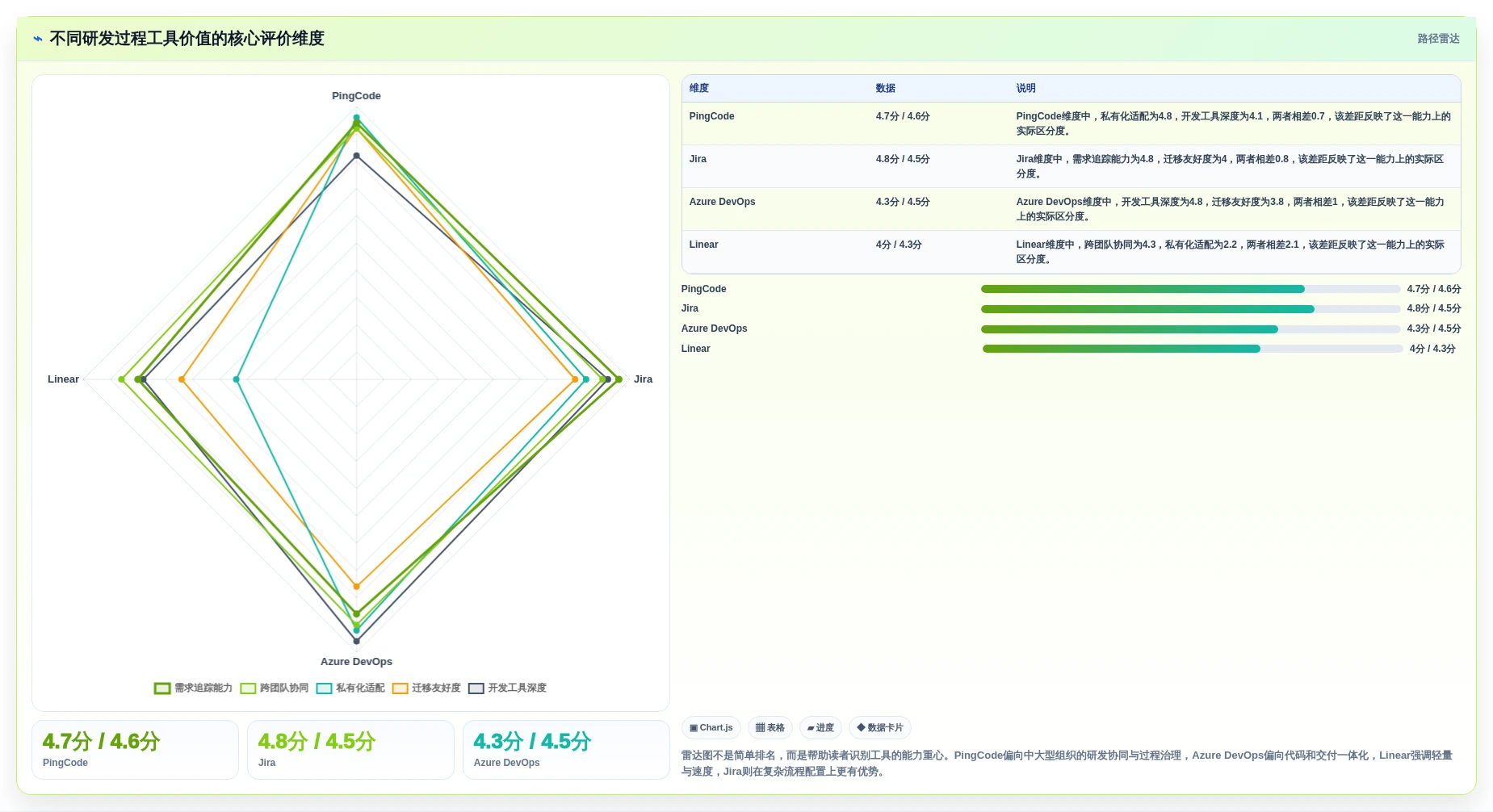Viewport: 1493px width, 812px height.
Task: Click the 路径雷达 label in the header
Action: pos(1438,39)
